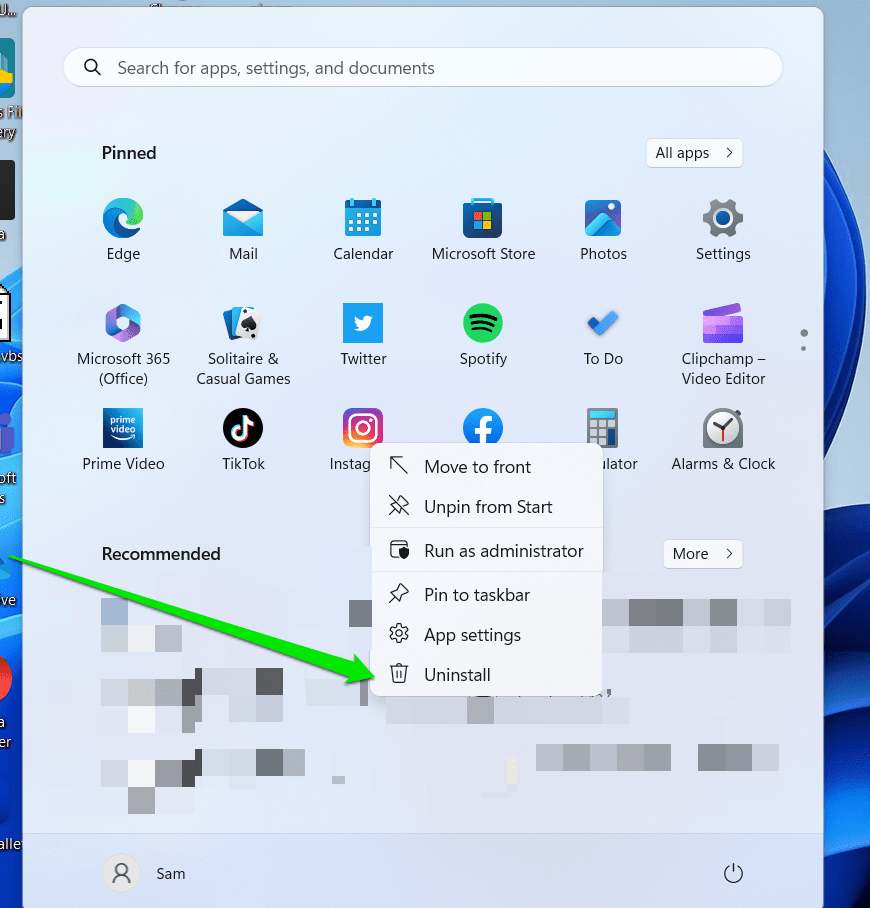Open the Facebook app icon

coord(482,426)
